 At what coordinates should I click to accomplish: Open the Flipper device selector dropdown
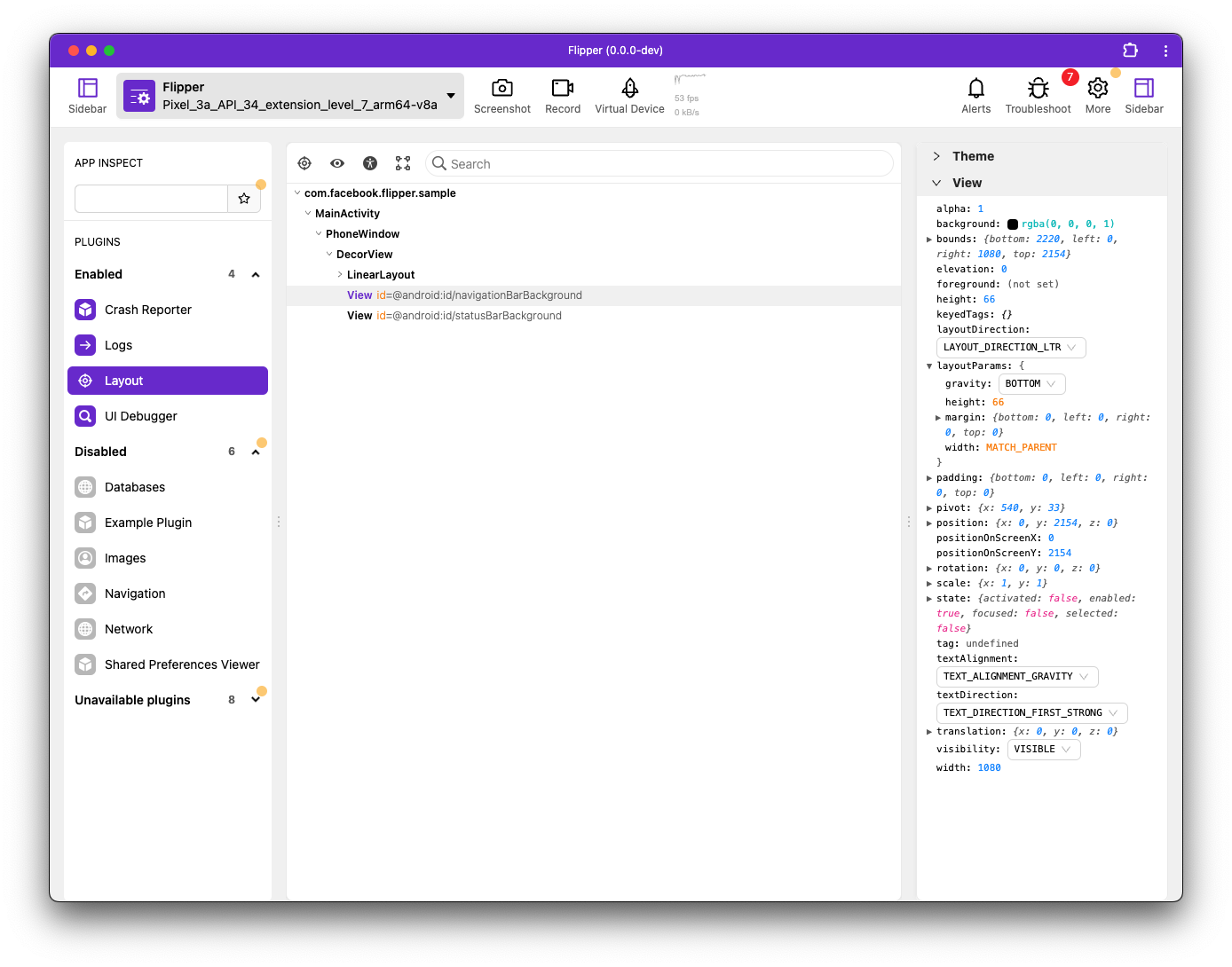pos(290,96)
